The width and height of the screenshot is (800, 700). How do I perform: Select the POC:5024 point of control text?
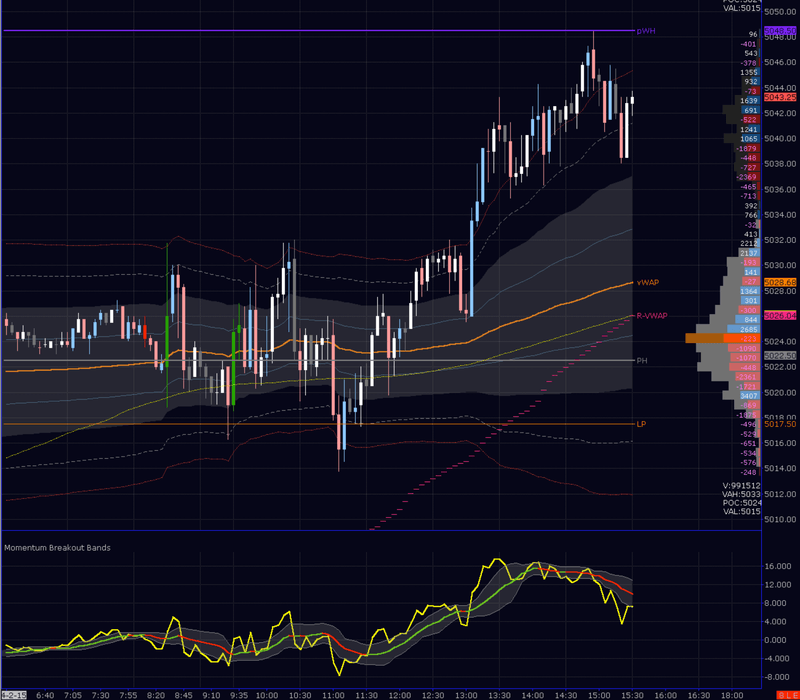(x=741, y=502)
